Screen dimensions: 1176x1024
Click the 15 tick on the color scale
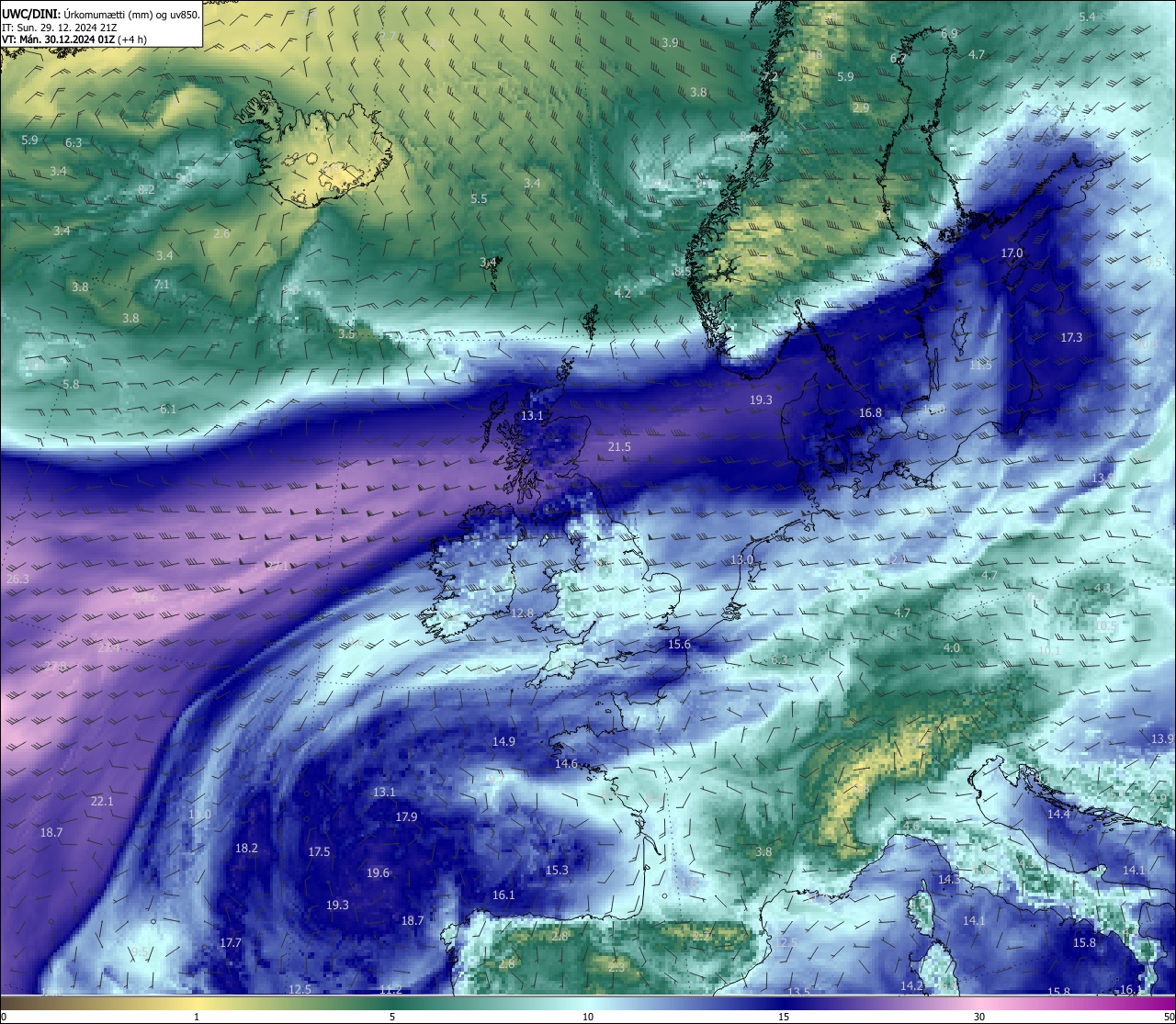coord(784,1017)
